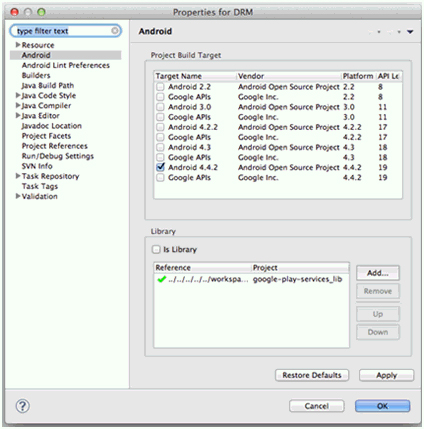Open the Java Build Path page
This screenshot has height=429, width=424.
(48, 85)
